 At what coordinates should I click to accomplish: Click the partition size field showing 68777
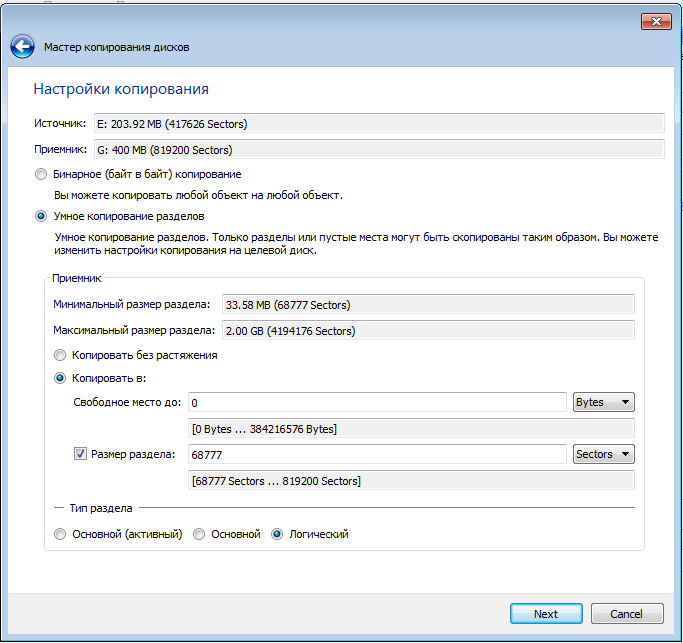pos(377,454)
